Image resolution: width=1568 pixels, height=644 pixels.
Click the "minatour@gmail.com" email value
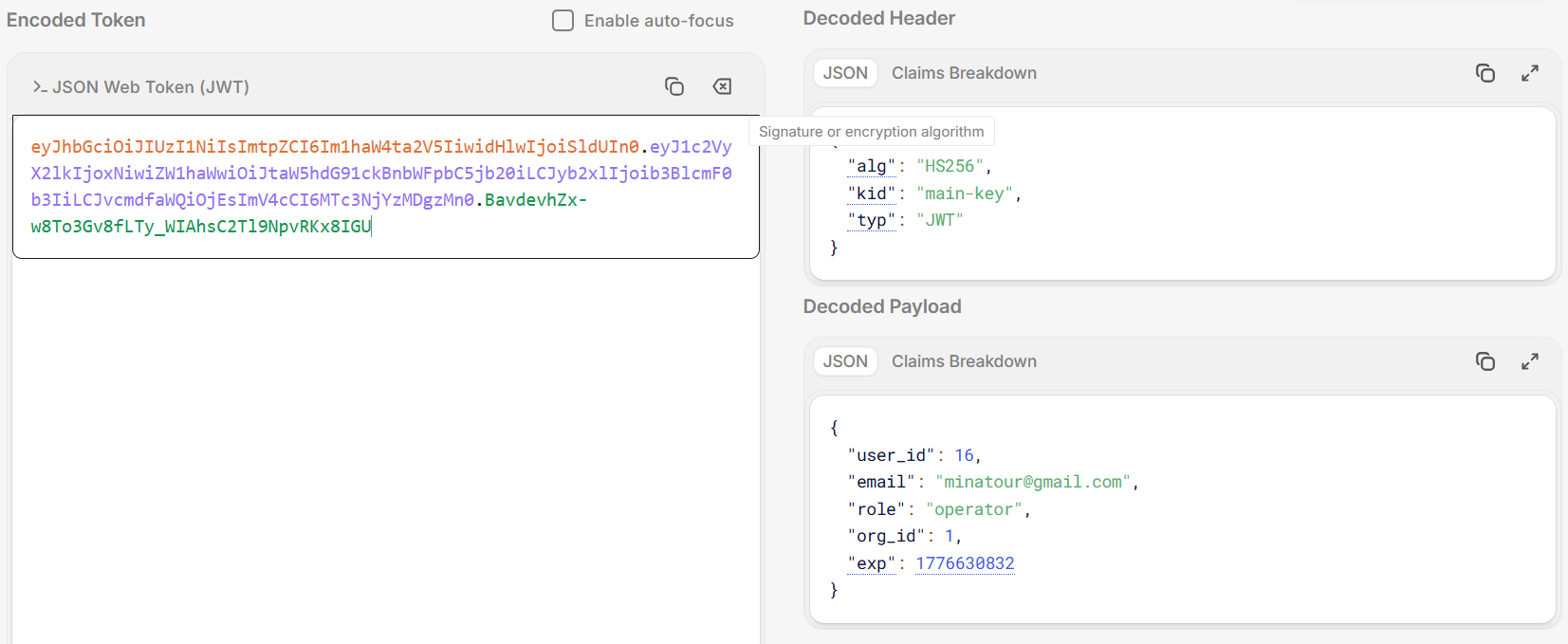click(1032, 482)
